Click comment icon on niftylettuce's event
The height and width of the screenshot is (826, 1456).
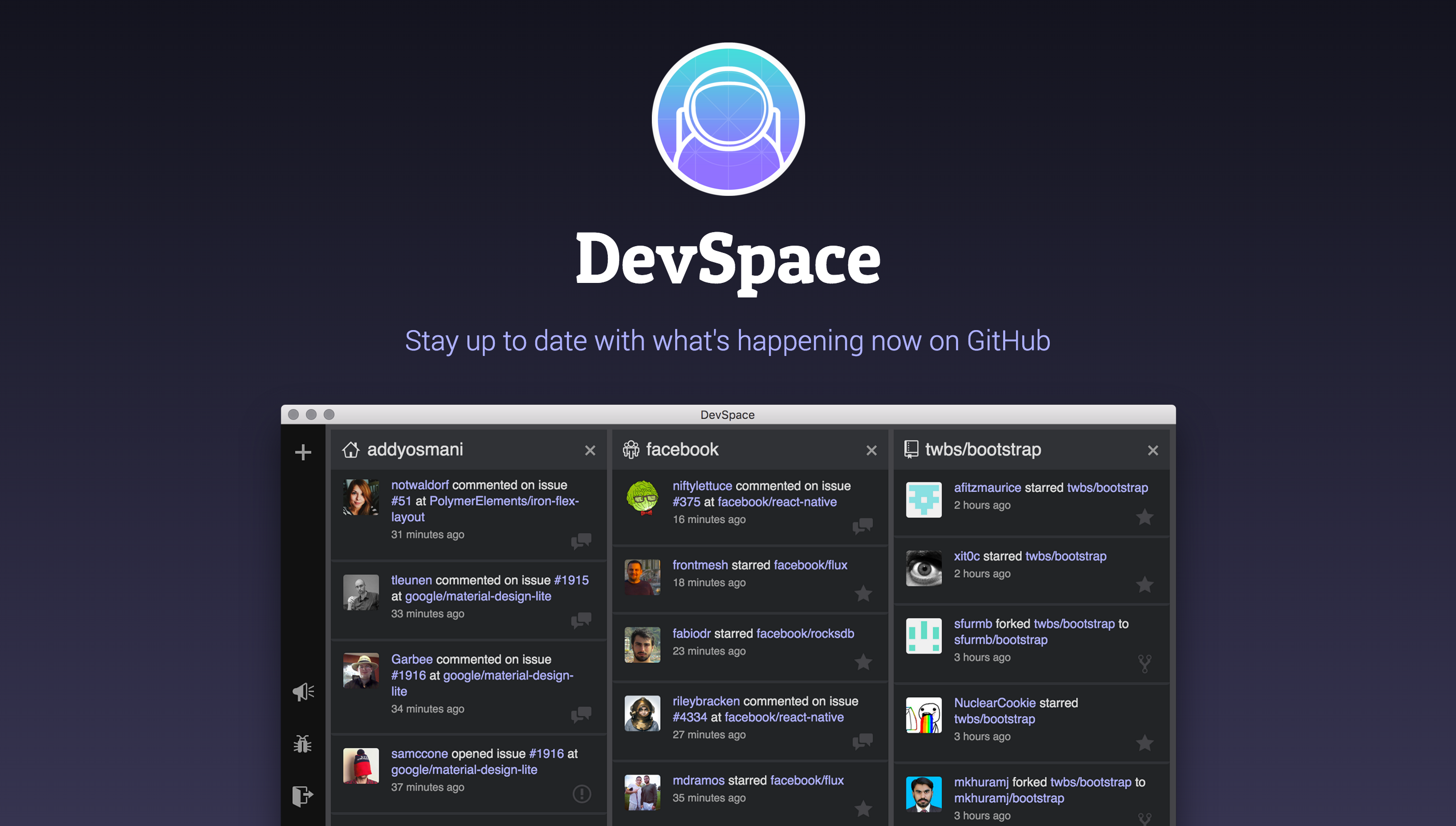click(863, 526)
